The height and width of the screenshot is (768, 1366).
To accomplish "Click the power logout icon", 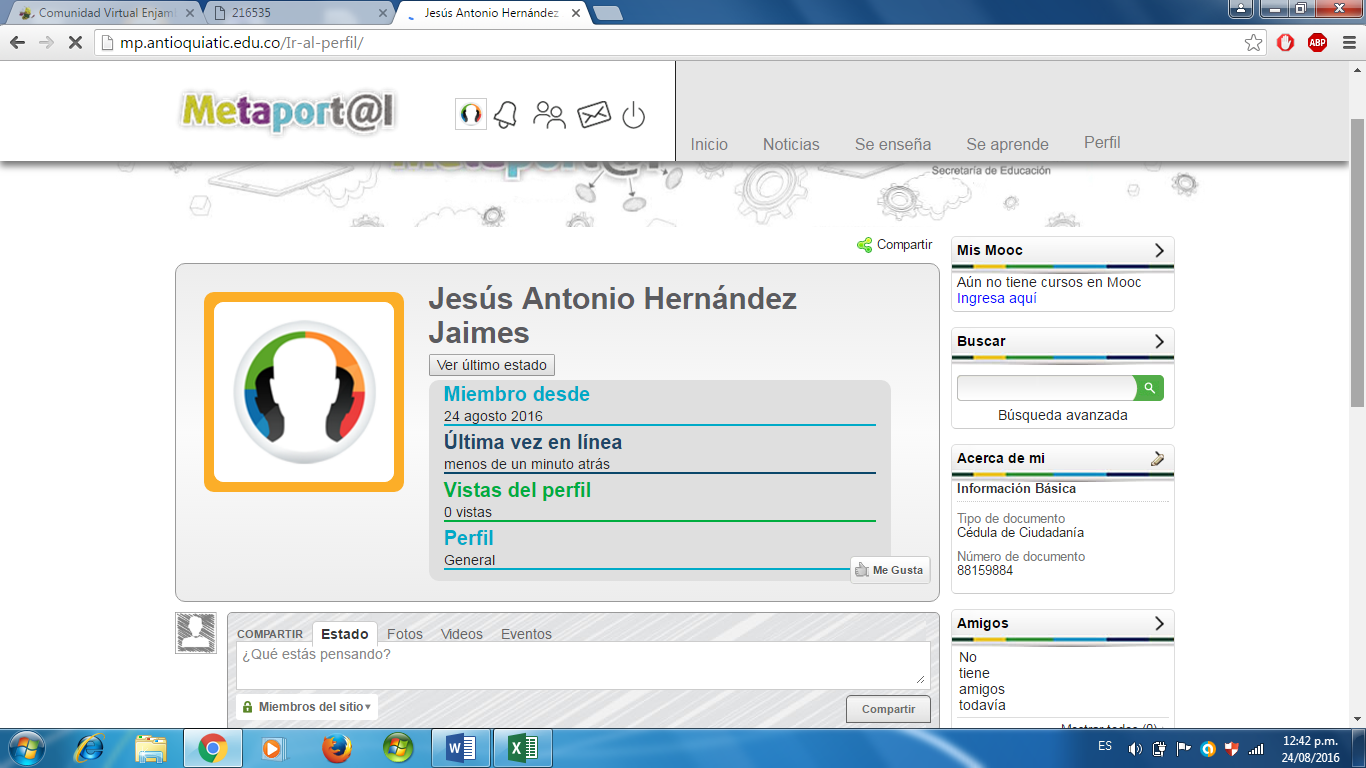I will pyautogui.click(x=633, y=116).
